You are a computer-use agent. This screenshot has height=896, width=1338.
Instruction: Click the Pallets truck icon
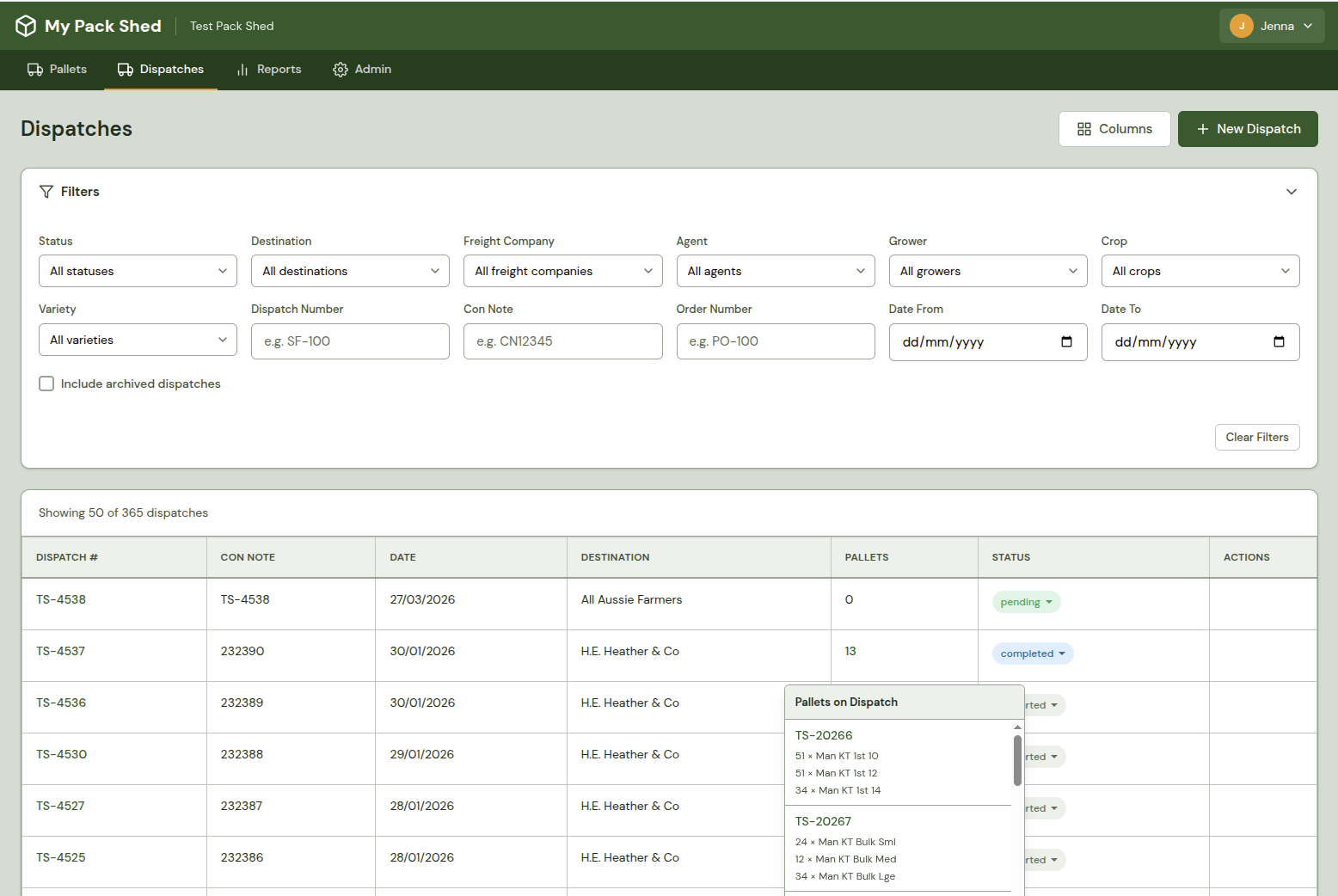[x=35, y=70]
